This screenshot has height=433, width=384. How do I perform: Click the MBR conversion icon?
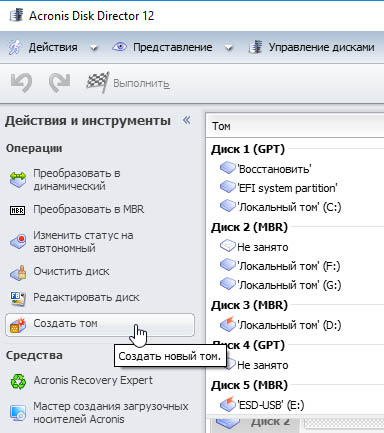(x=17, y=210)
